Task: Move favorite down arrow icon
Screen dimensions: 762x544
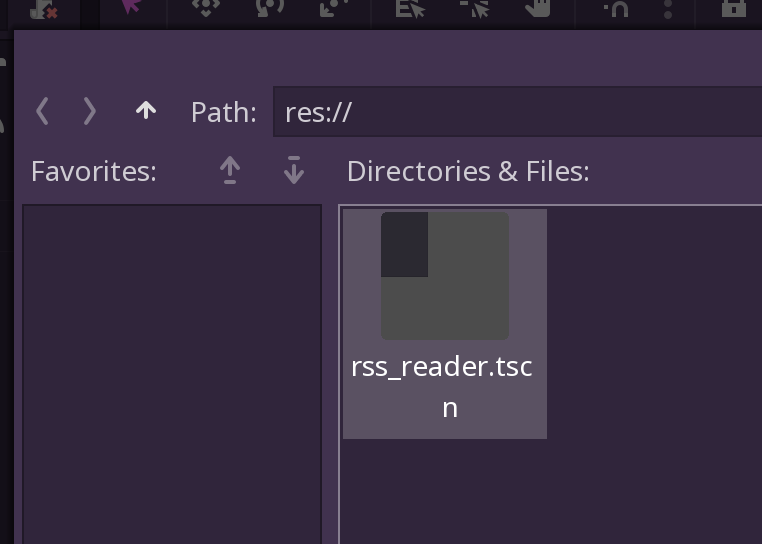Action: 294,171
